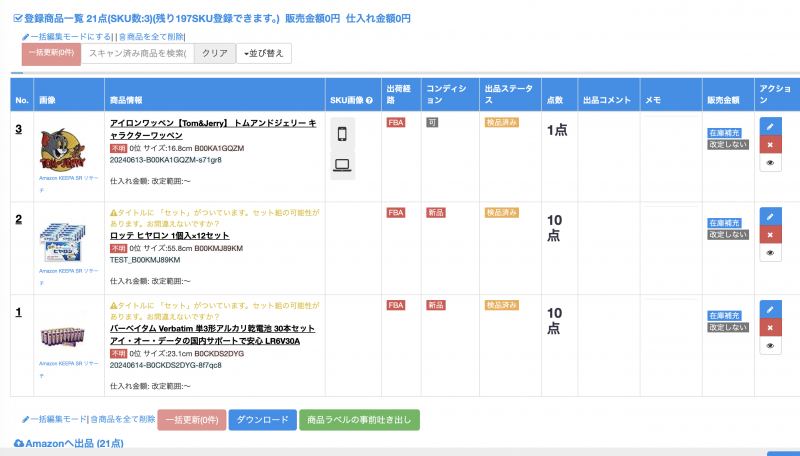Click the eye icon for Lotte Hyaron row
Screen dimensions: 800x456
[770, 253]
